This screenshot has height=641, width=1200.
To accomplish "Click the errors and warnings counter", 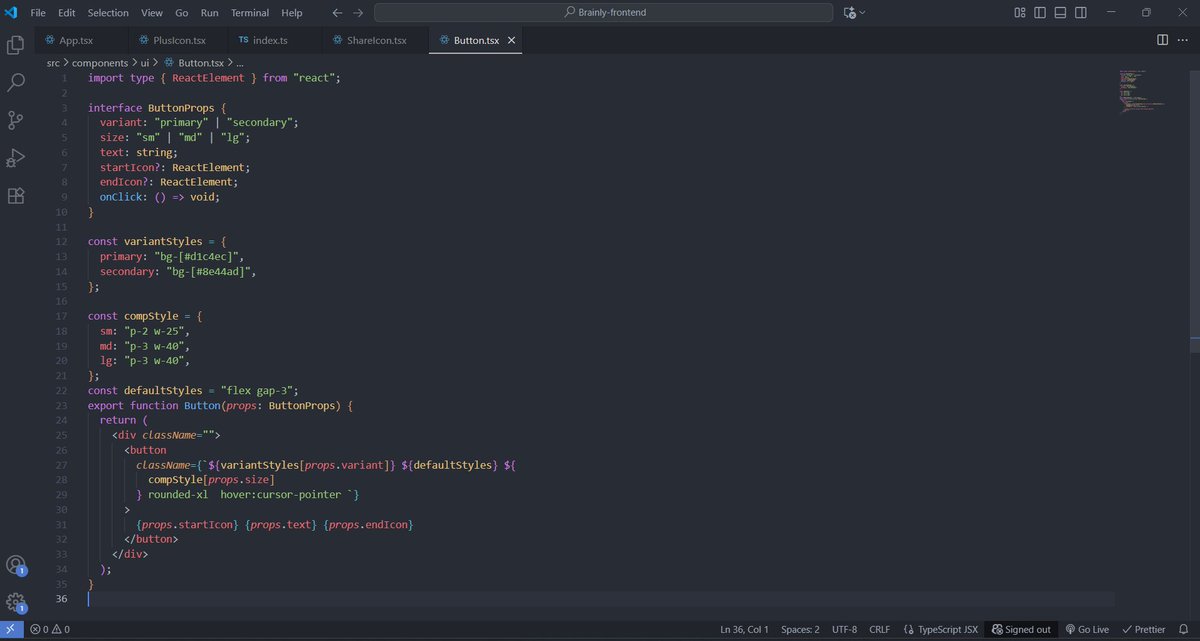I will click(49, 630).
